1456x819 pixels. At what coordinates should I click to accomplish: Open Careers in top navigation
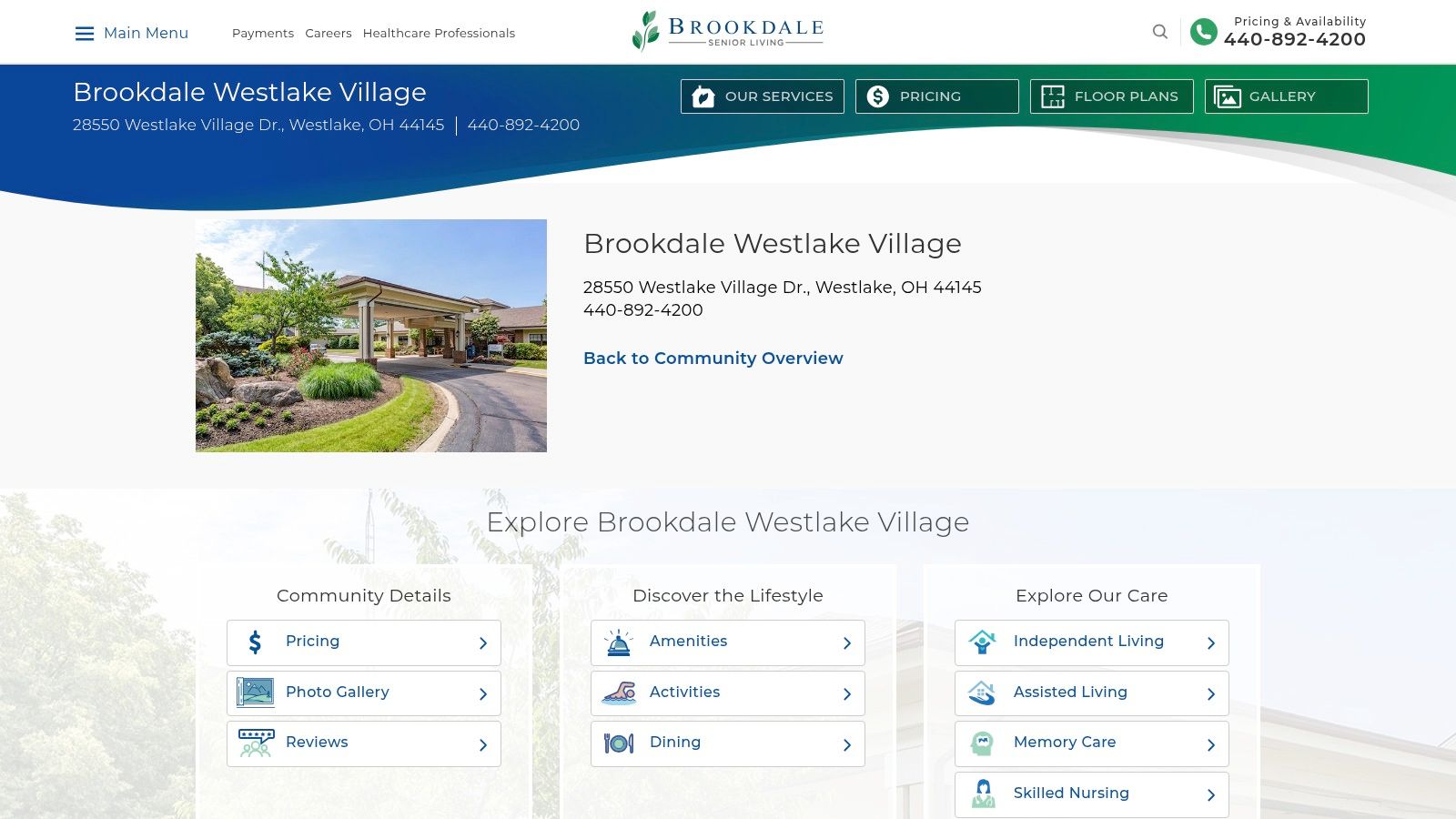(329, 34)
